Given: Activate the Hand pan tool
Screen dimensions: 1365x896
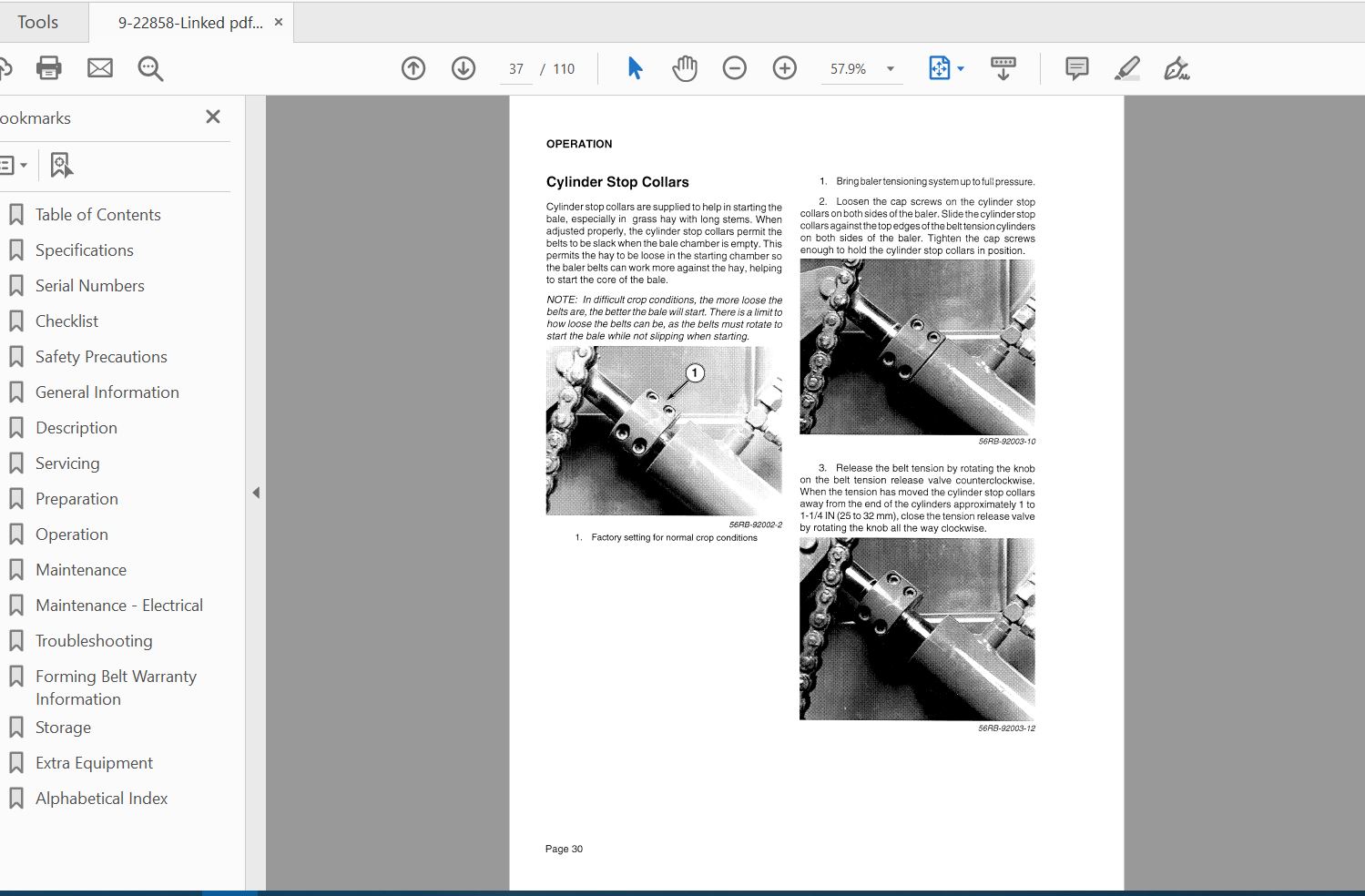Looking at the screenshot, I should [x=685, y=68].
